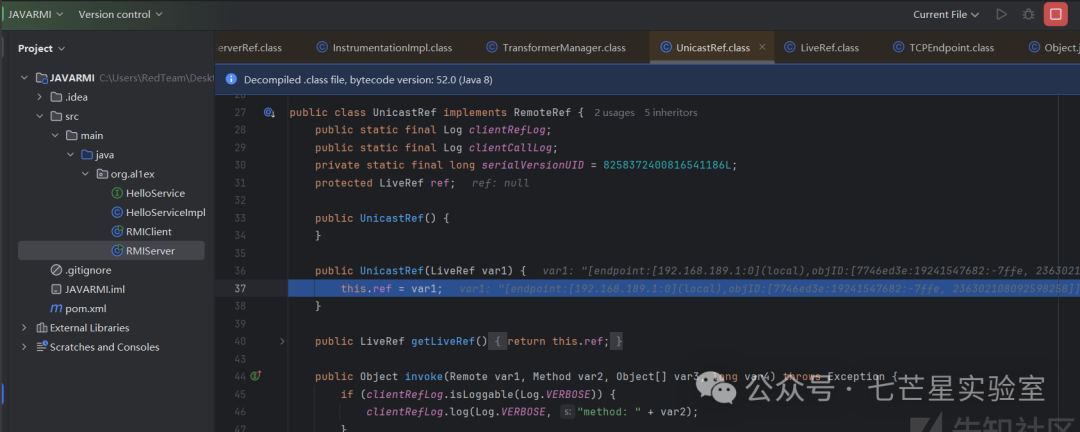Expand External Libraries node

point(25,328)
